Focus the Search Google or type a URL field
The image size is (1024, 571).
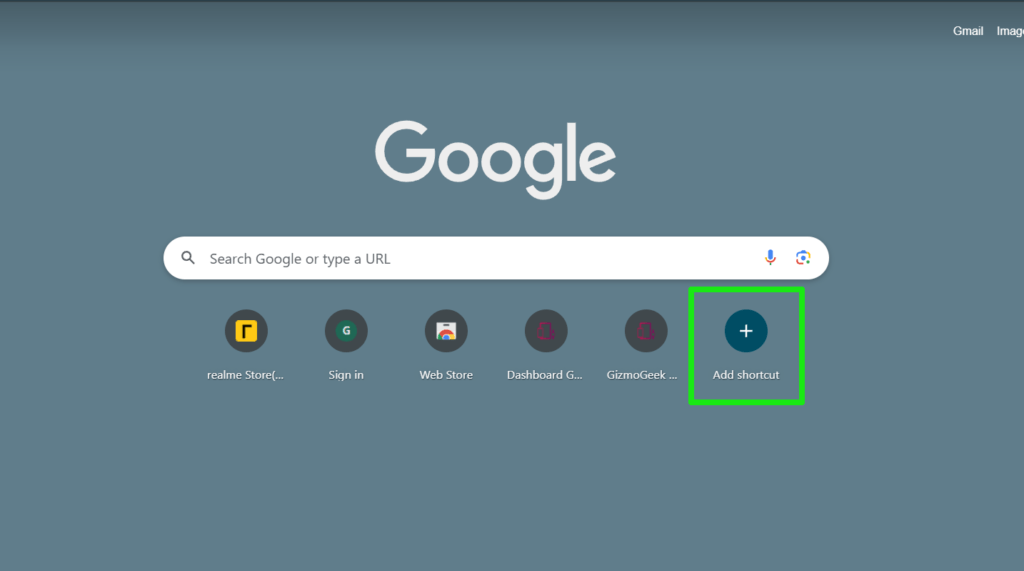[496, 258]
